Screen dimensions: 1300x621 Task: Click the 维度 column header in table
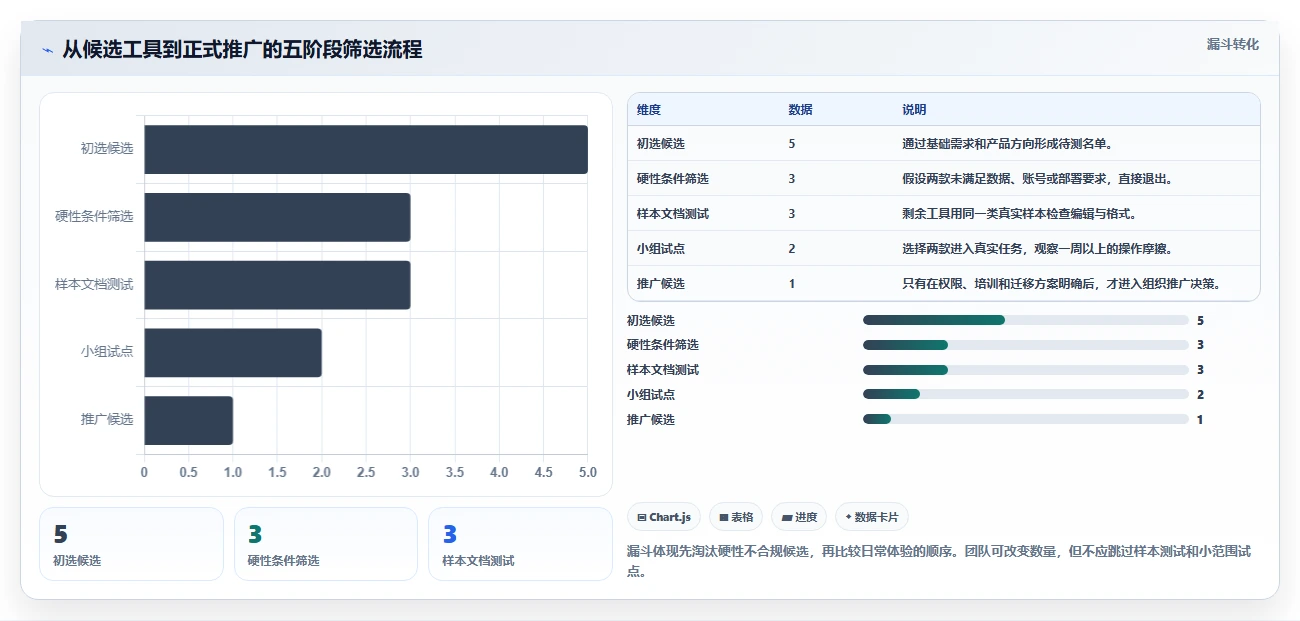(649, 110)
